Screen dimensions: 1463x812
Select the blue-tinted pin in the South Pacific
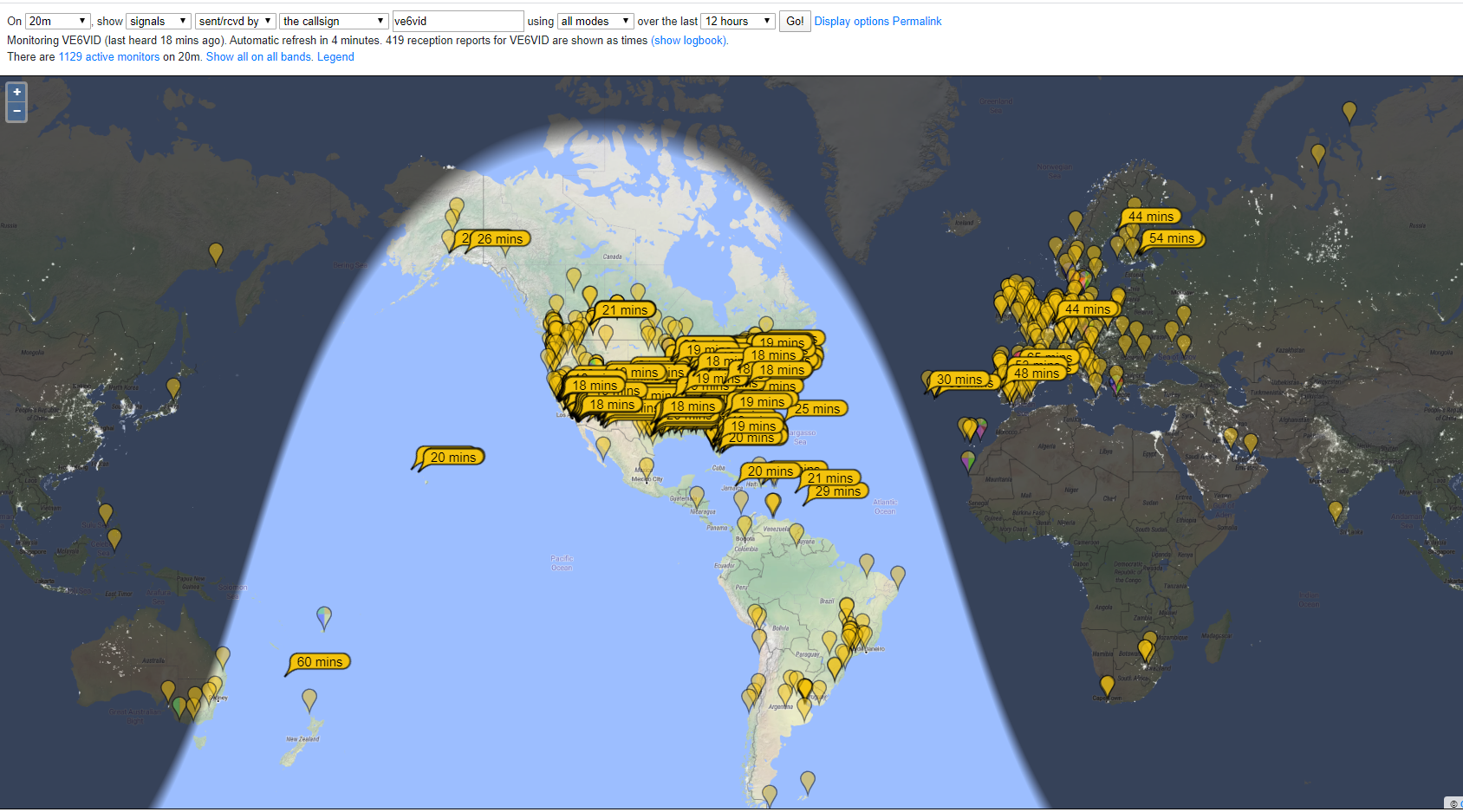[324, 616]
